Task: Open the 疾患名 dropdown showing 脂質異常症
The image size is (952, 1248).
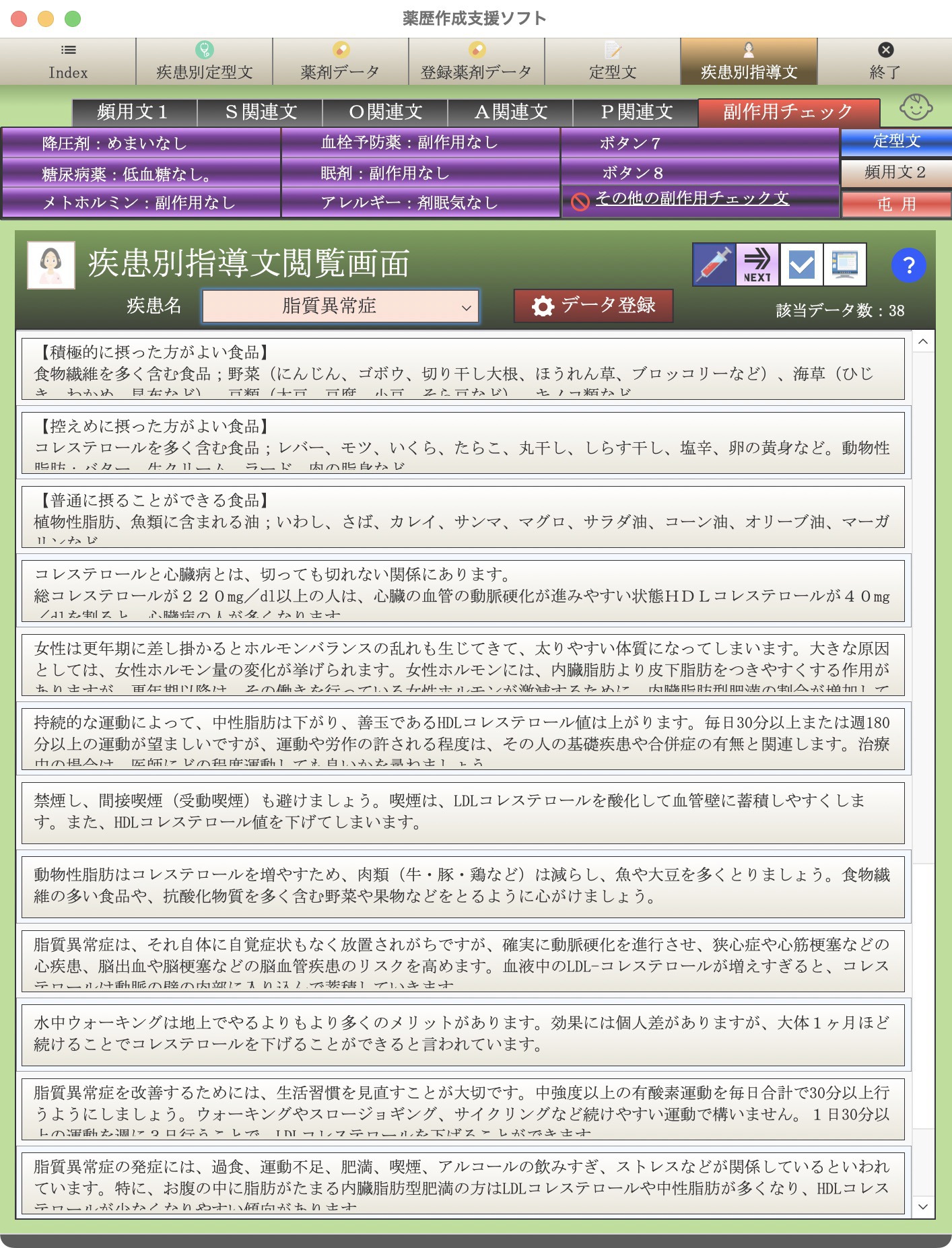Action: click(341, 306)
